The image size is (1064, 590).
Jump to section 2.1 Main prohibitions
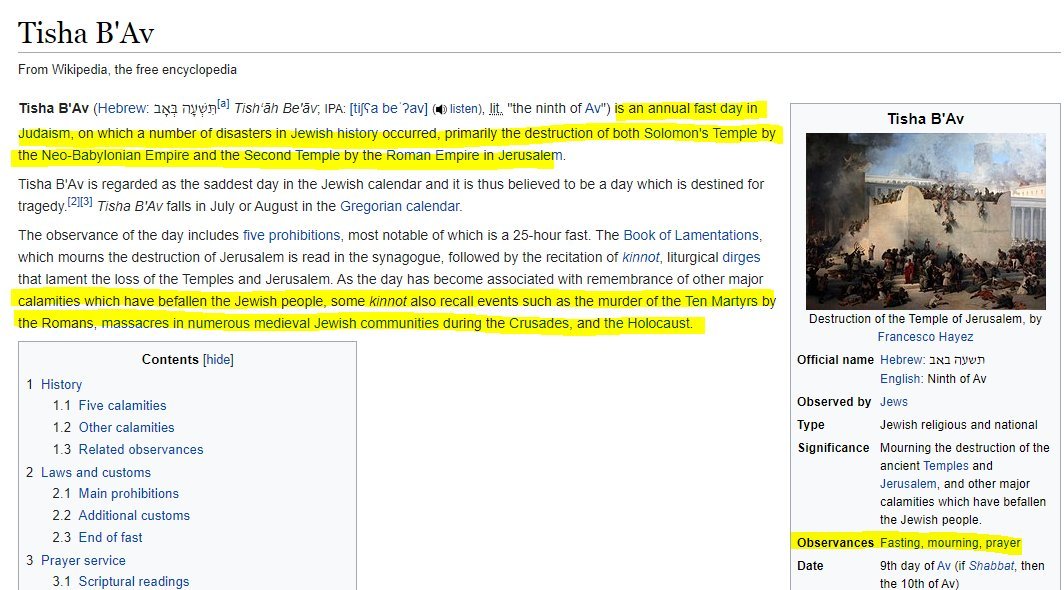click(x=129, y=494)
